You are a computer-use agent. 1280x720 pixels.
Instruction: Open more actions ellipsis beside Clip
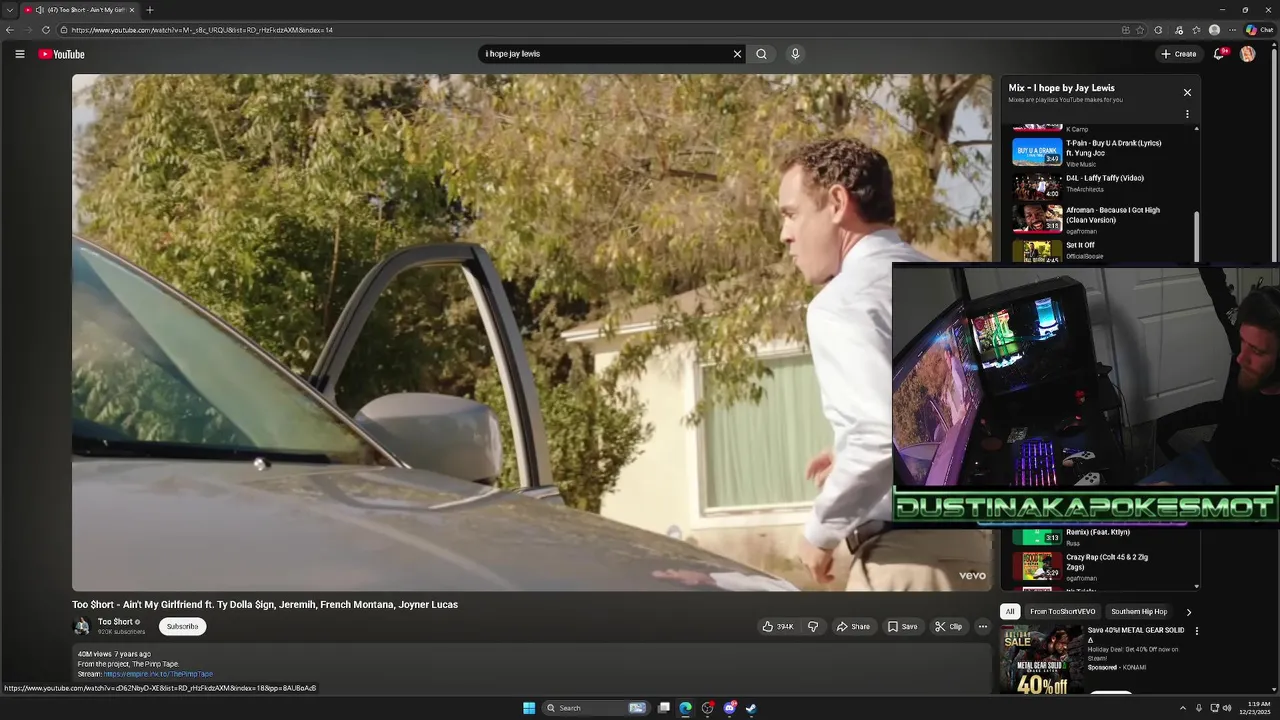tap(982, 627)
